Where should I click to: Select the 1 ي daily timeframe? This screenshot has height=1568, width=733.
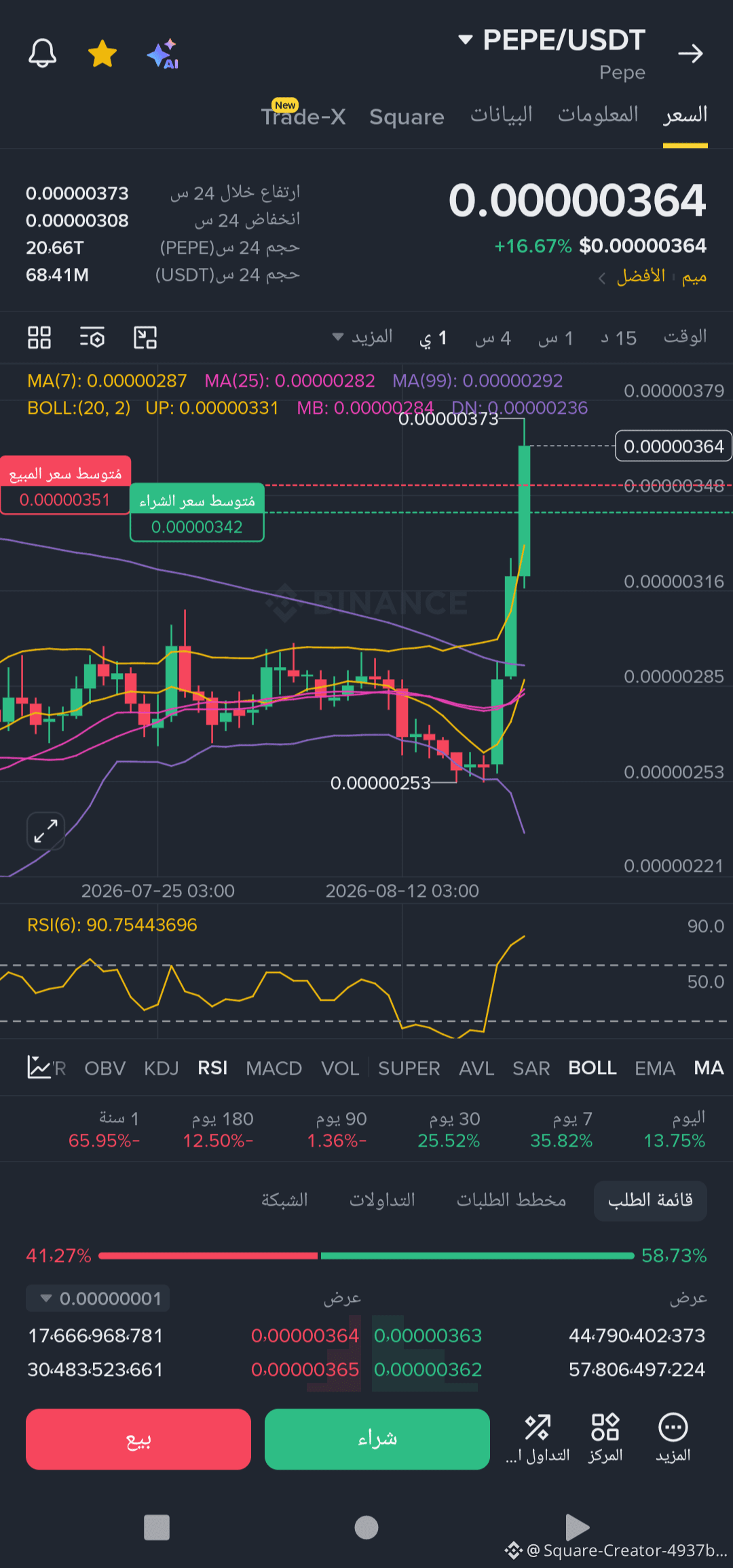[x=434, y=338]
